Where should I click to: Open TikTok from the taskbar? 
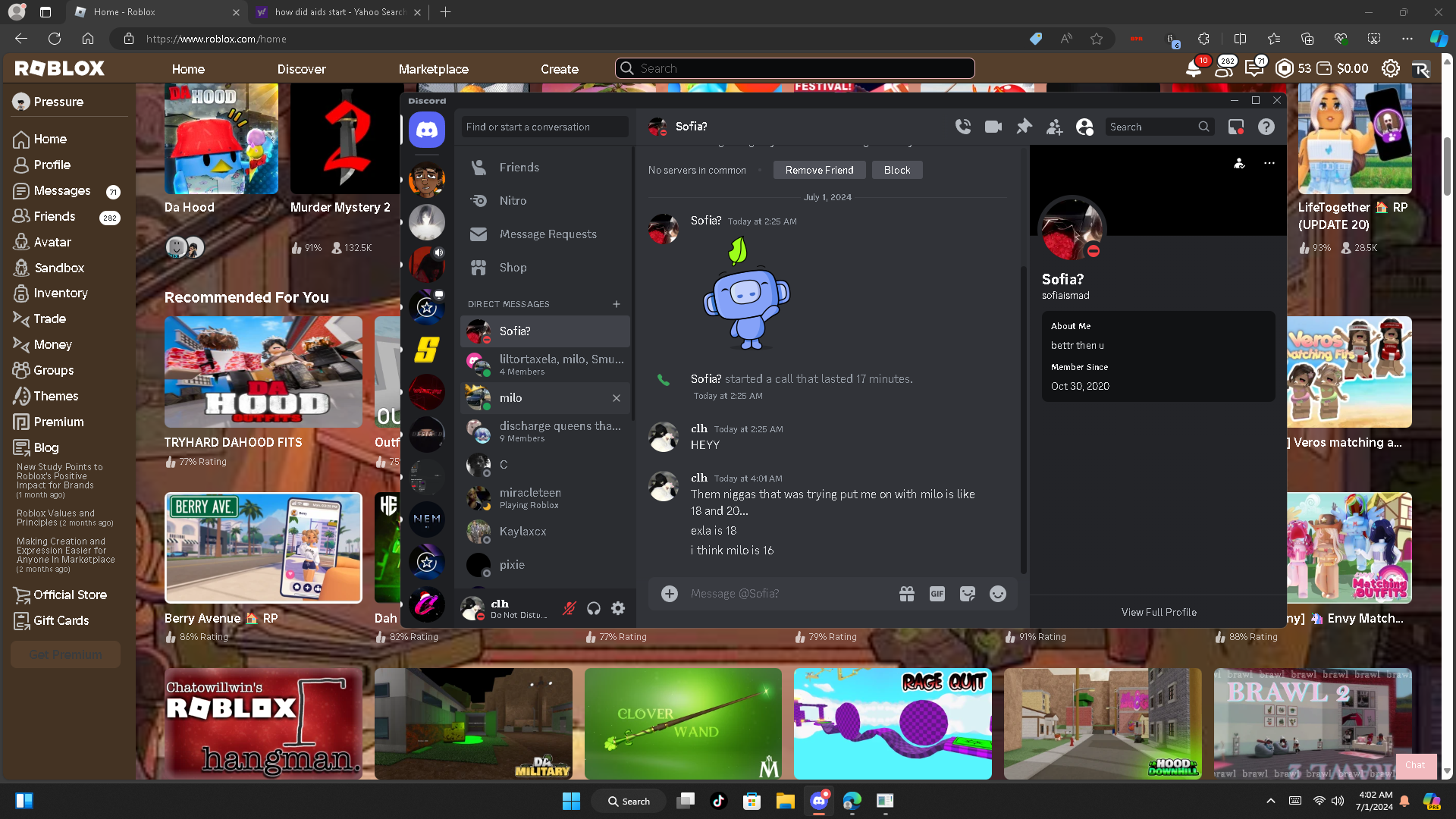(719, 801)
